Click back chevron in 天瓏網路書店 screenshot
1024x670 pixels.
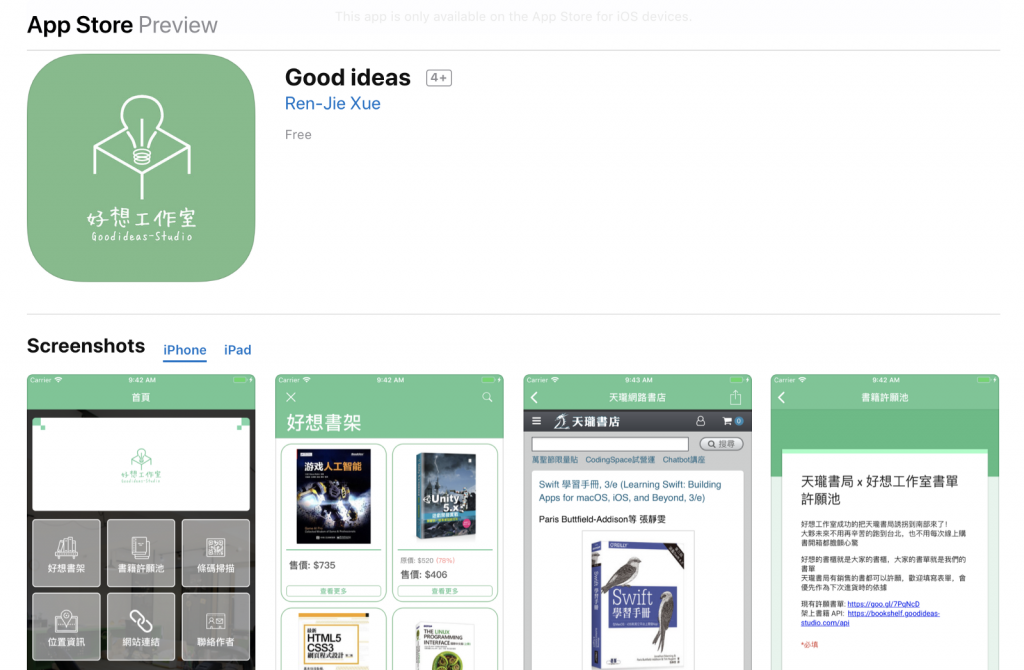[534, 397]
